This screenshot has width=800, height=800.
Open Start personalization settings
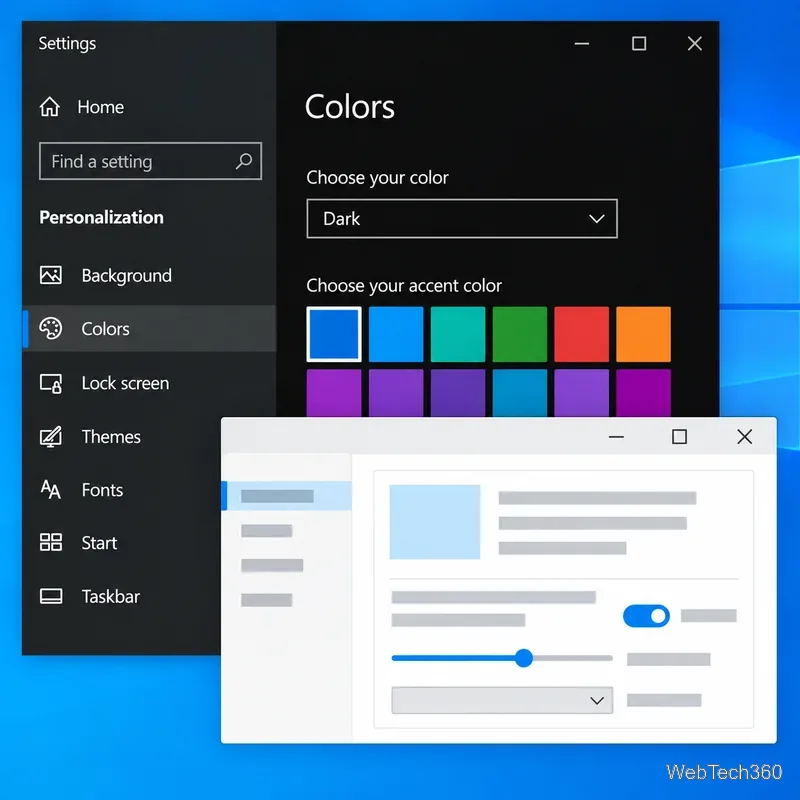(99, 543)
